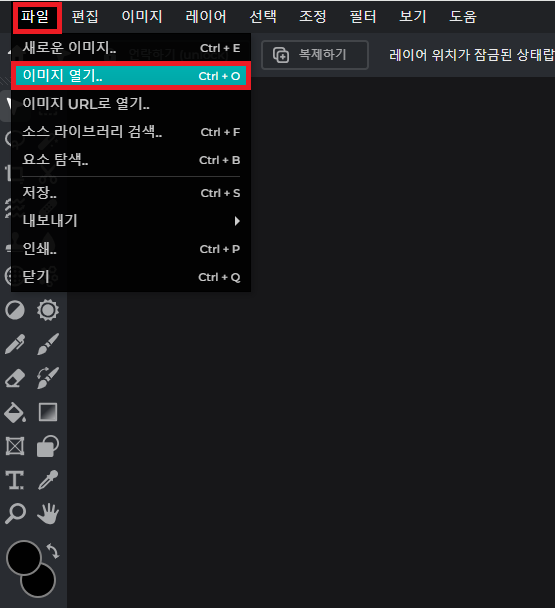Click the 파일 menu
This screenshot has height=608, width=555.
click(35, 17)
